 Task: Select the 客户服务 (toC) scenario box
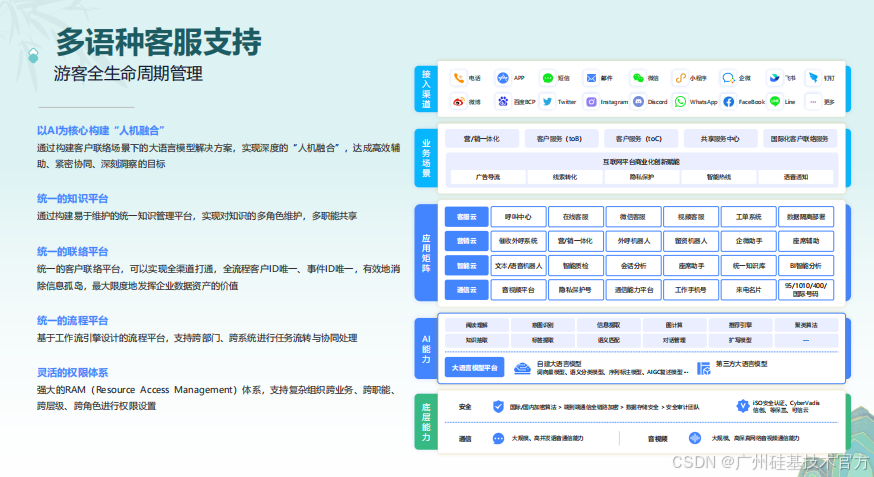coord(641,139)
